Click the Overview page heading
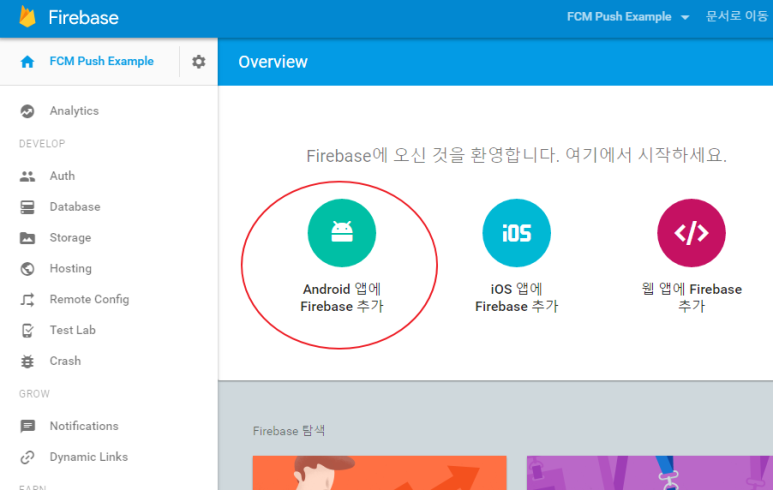Screen dimensions: 773x490 pyautogui.click(x=273, y=62)
